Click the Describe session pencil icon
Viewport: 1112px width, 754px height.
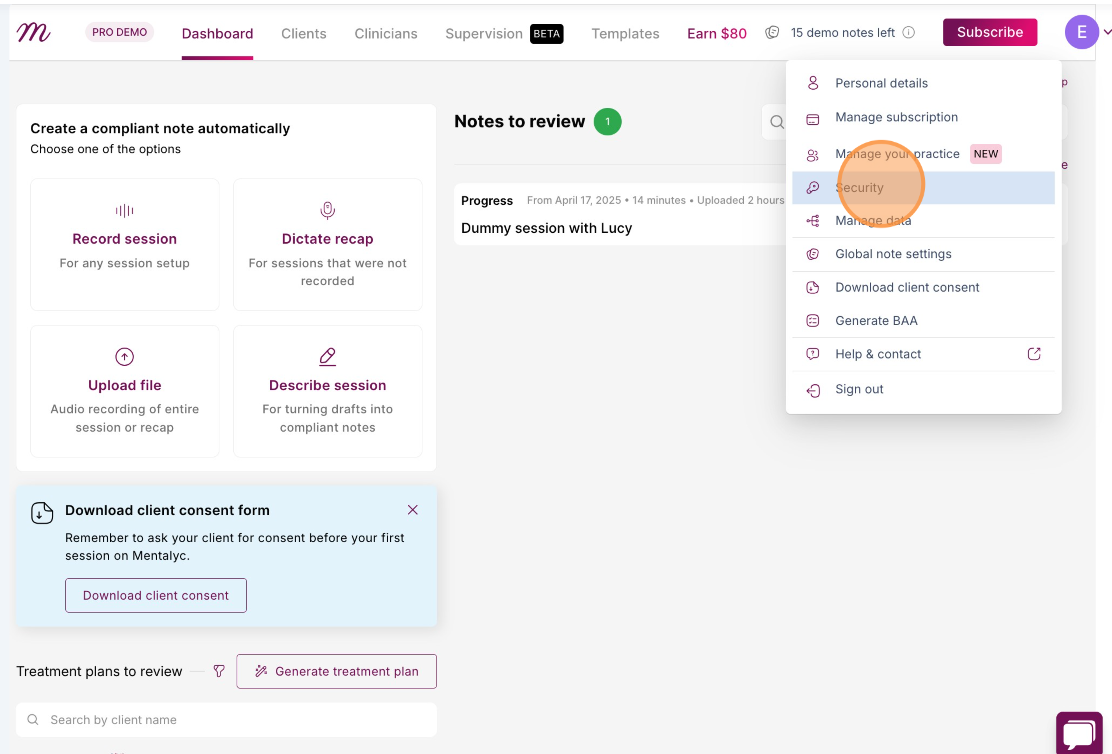327,357
